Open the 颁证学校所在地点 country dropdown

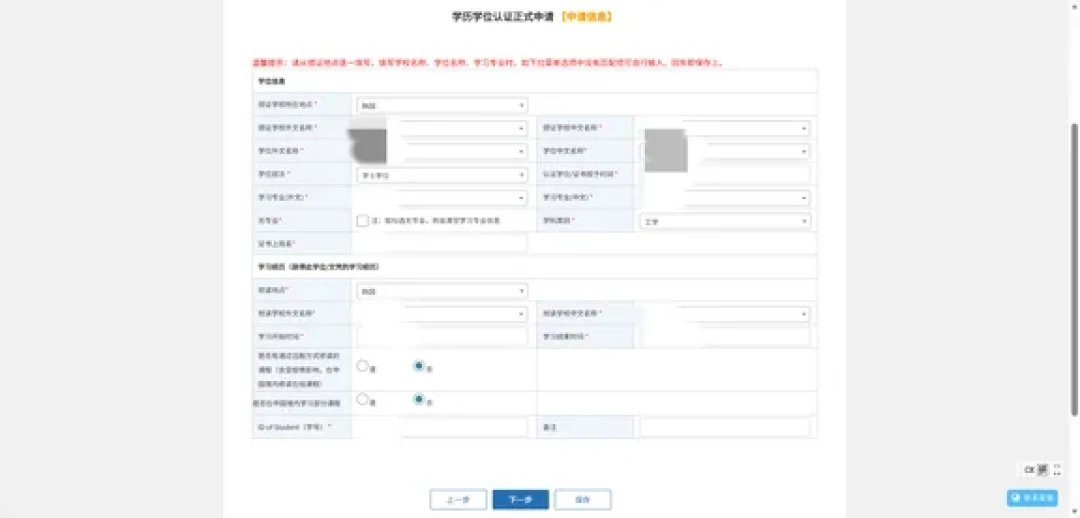pyautogui.click(x=442, y=105)
